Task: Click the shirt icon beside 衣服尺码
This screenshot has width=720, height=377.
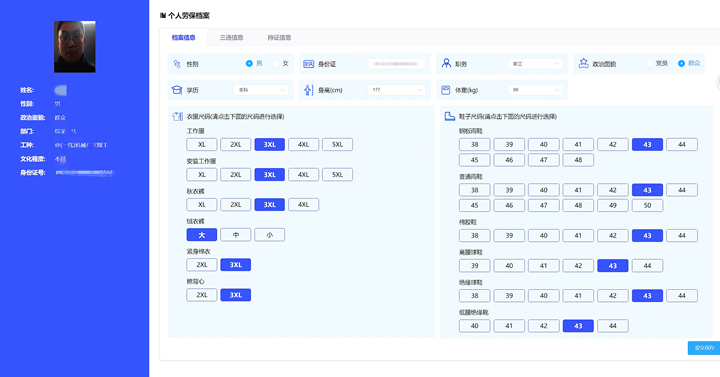Action: [177, 116]
